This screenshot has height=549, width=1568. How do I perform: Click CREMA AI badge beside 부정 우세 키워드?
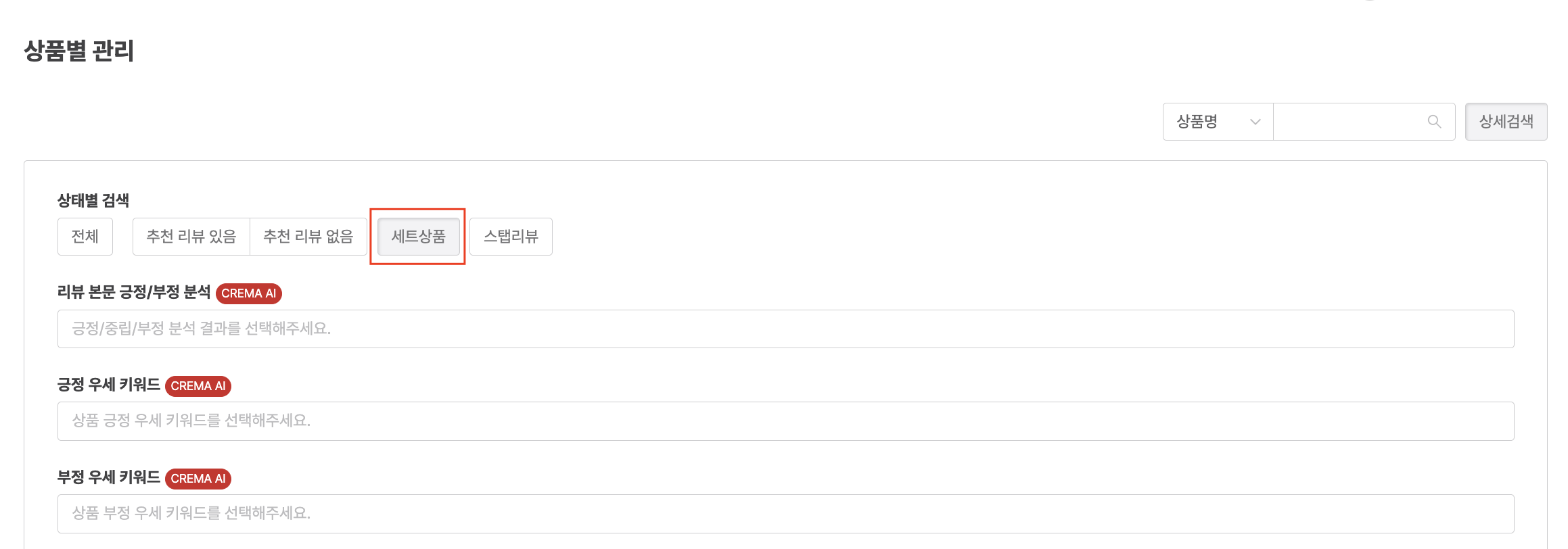coord(198,479)
